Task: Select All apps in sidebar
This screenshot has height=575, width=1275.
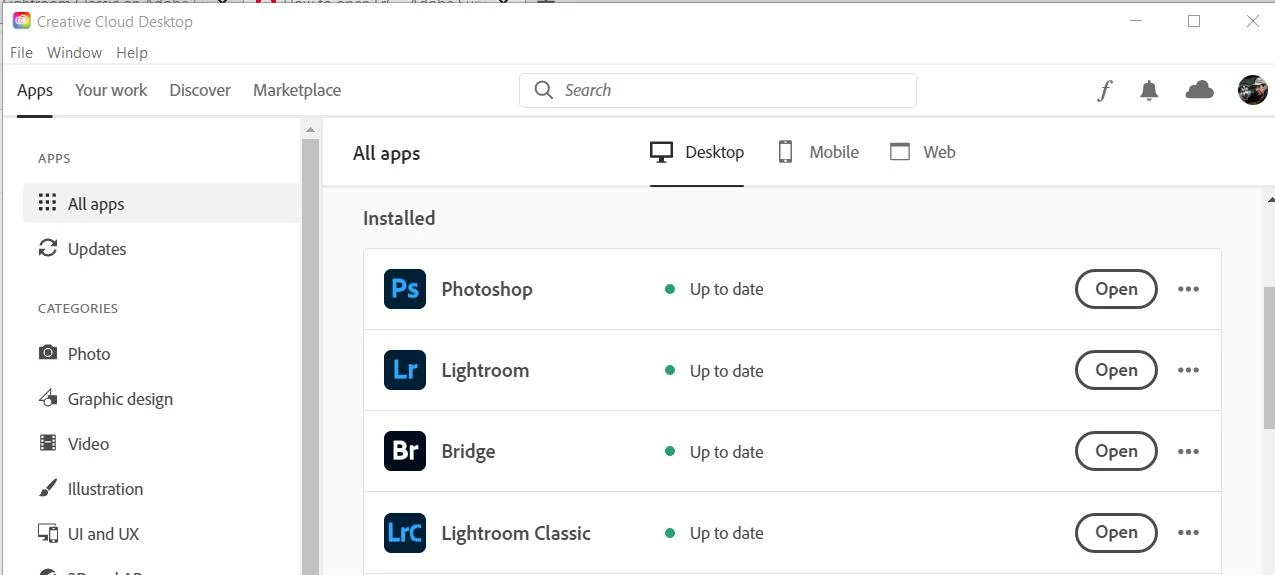Action: (x=162, y=203)
